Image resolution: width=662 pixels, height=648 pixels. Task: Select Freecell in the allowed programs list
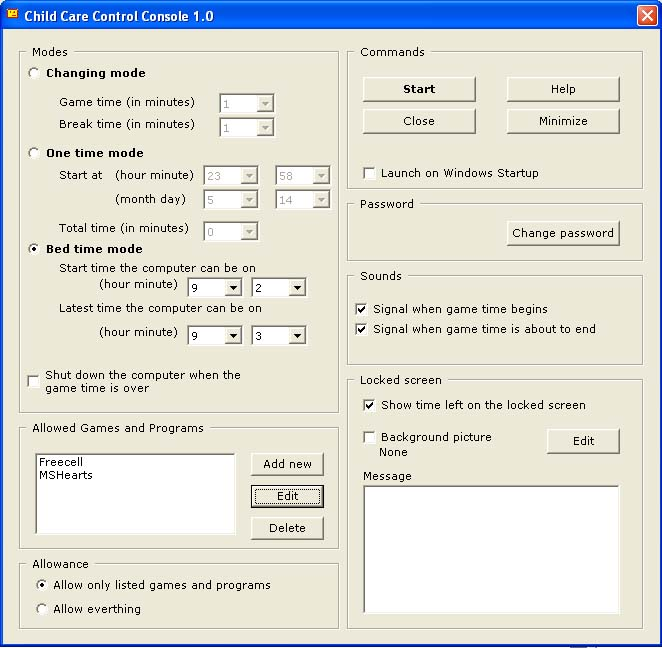tap(61, 462)
